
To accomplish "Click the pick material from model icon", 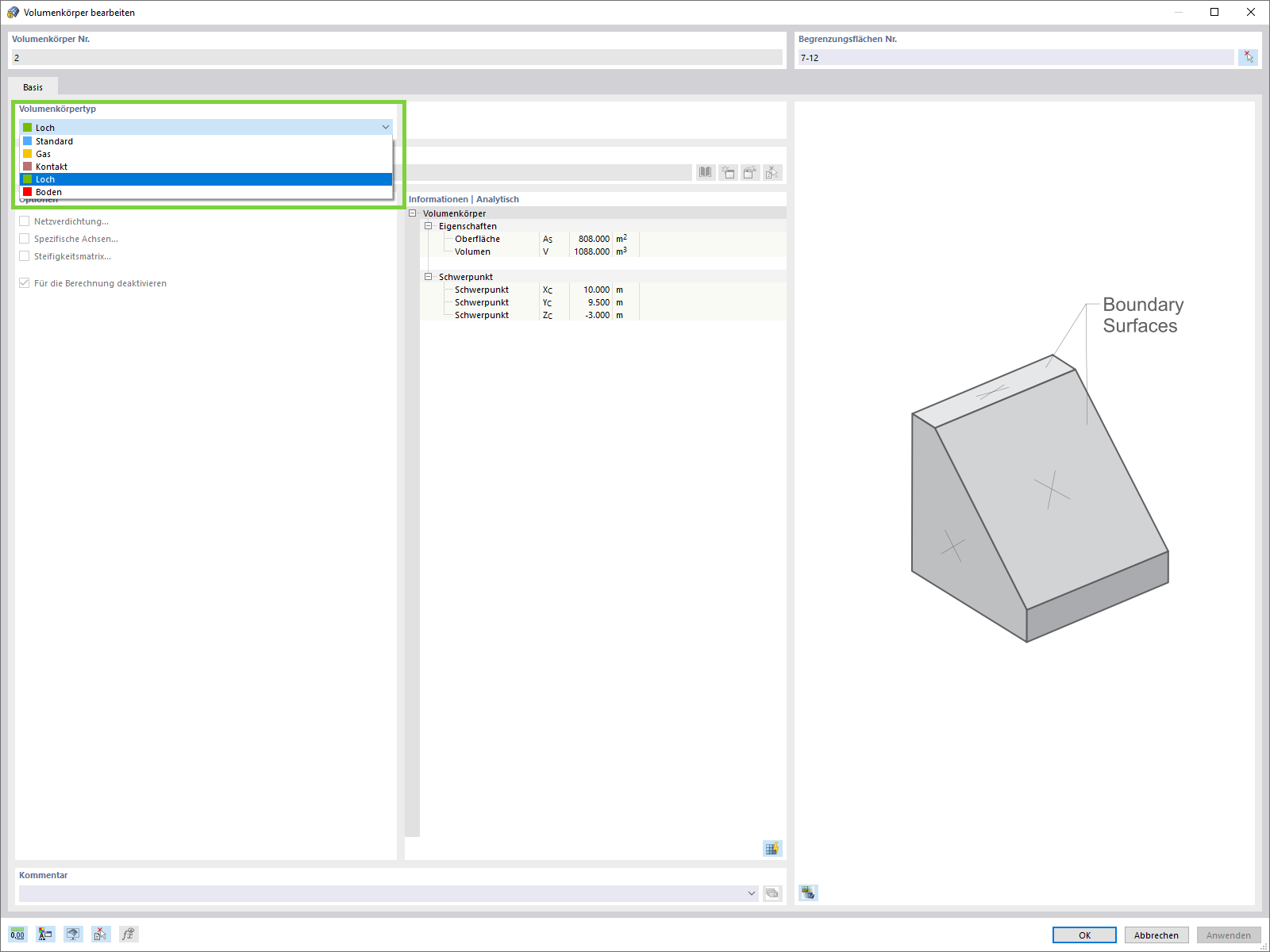I will pyautogui.click(x=772, y=172).
